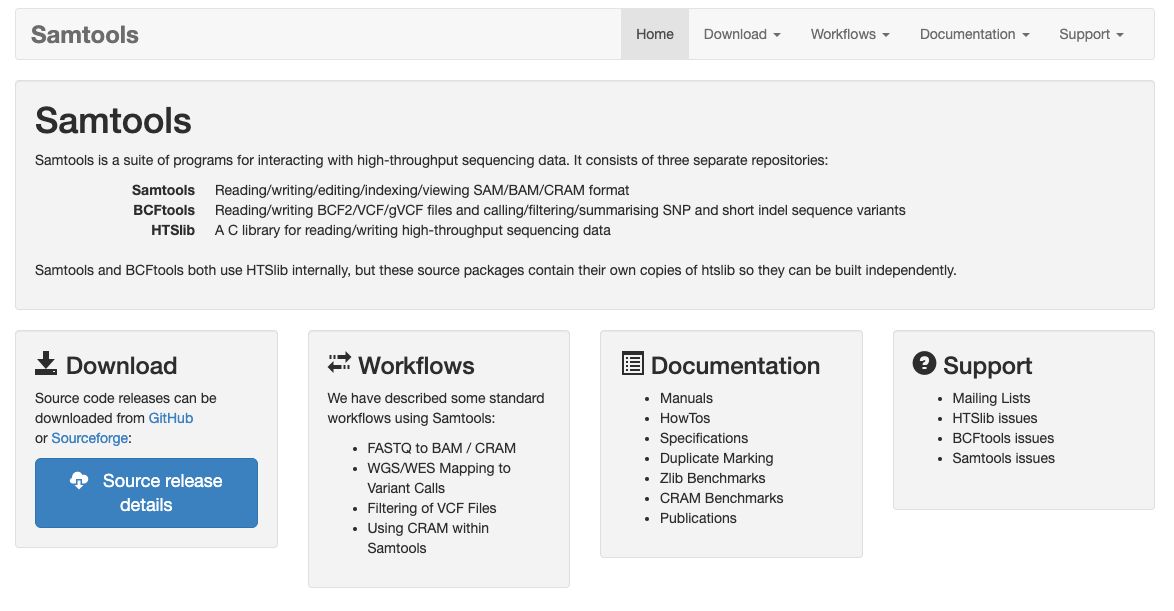Screen dimensions: 1174x611
Task: Open WGS/WES Mapping to Variant Calls
Action: pos(439,478)
